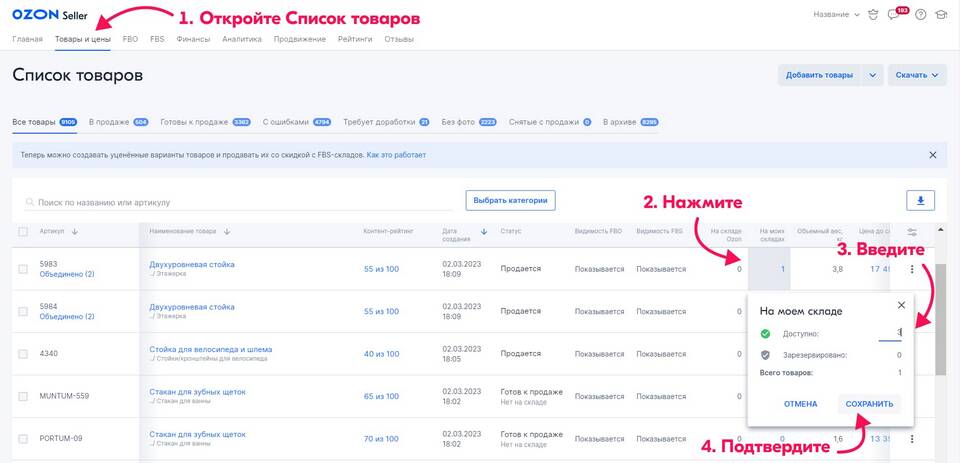Expand the arrow next to 'Добавить товары'
The image size is (960, 463).
pyautogui.click(x=872, y=75)
